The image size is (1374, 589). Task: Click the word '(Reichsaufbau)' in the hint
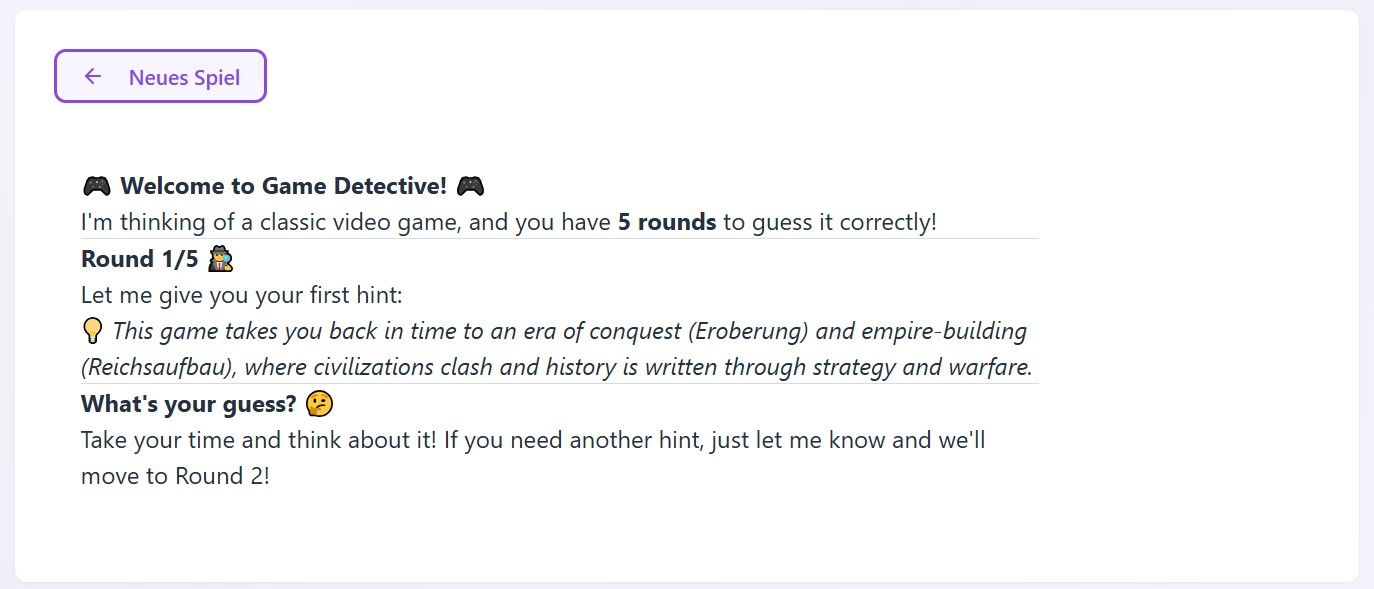tap(159, 367)
